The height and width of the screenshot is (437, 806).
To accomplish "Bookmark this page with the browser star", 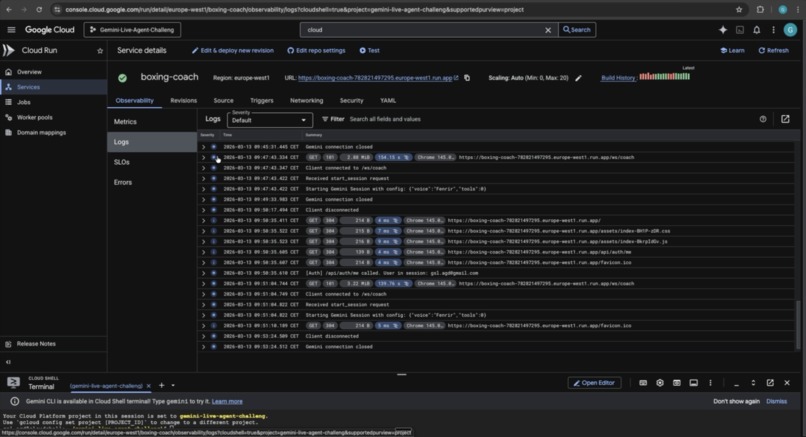I will 739,9.
